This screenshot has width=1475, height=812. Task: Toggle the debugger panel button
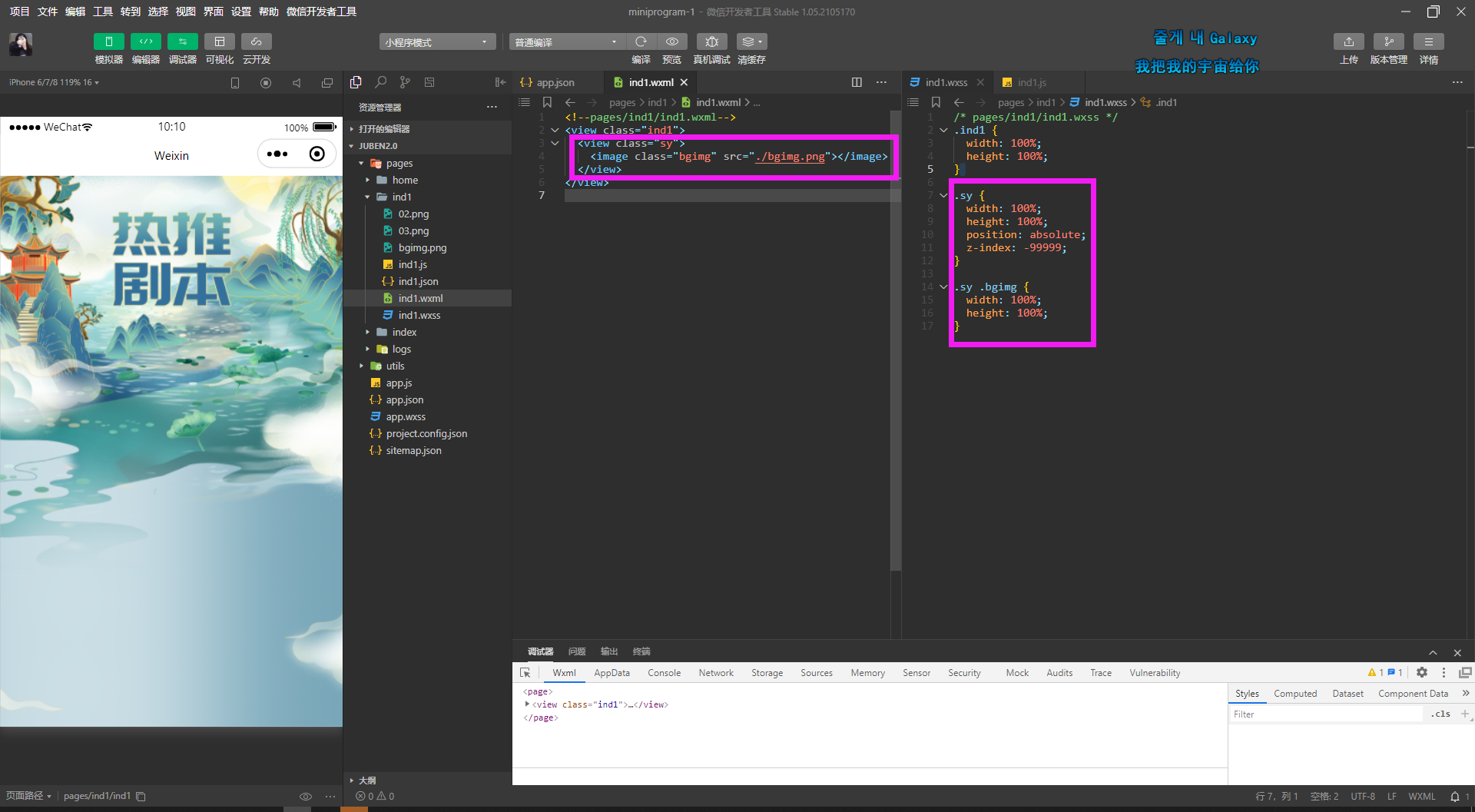tap(182, 41)
